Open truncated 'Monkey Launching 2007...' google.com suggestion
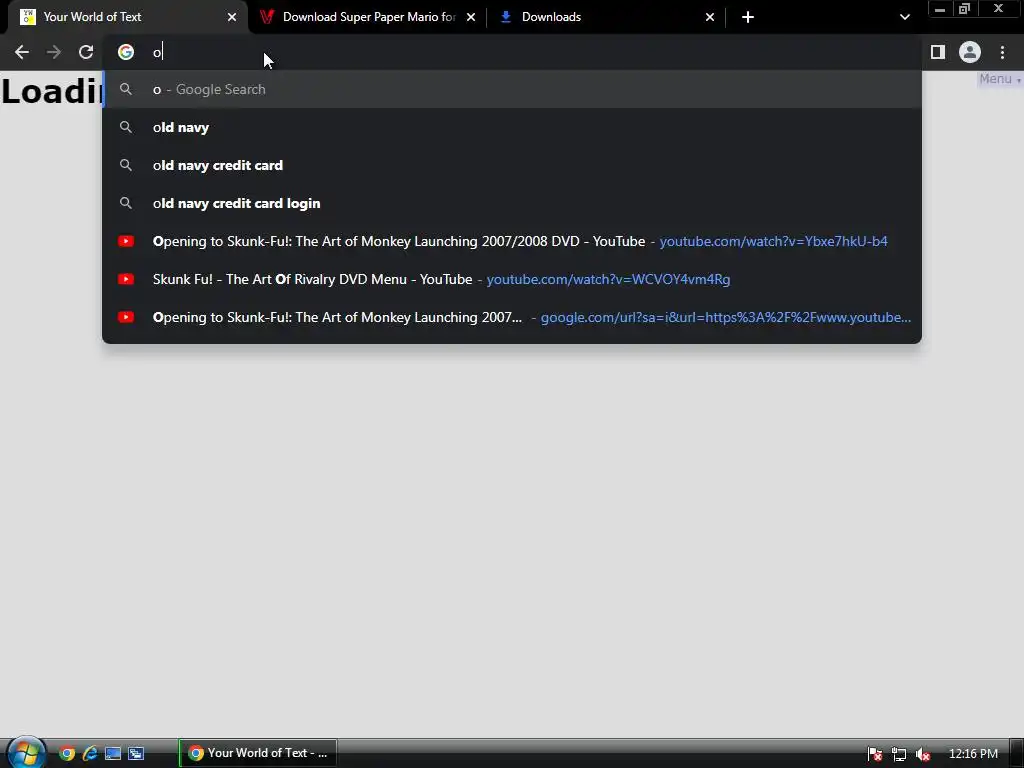The width and height of the screenshot is (1024, 768). (x=512, y=317)
